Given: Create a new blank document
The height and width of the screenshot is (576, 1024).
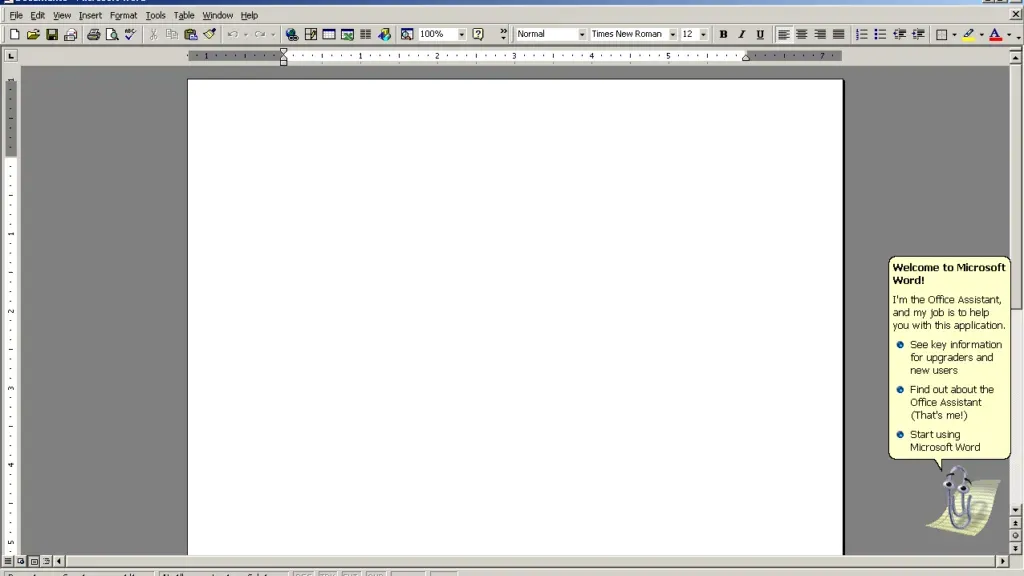Looking at the screenshot, I should coord(14,35).
